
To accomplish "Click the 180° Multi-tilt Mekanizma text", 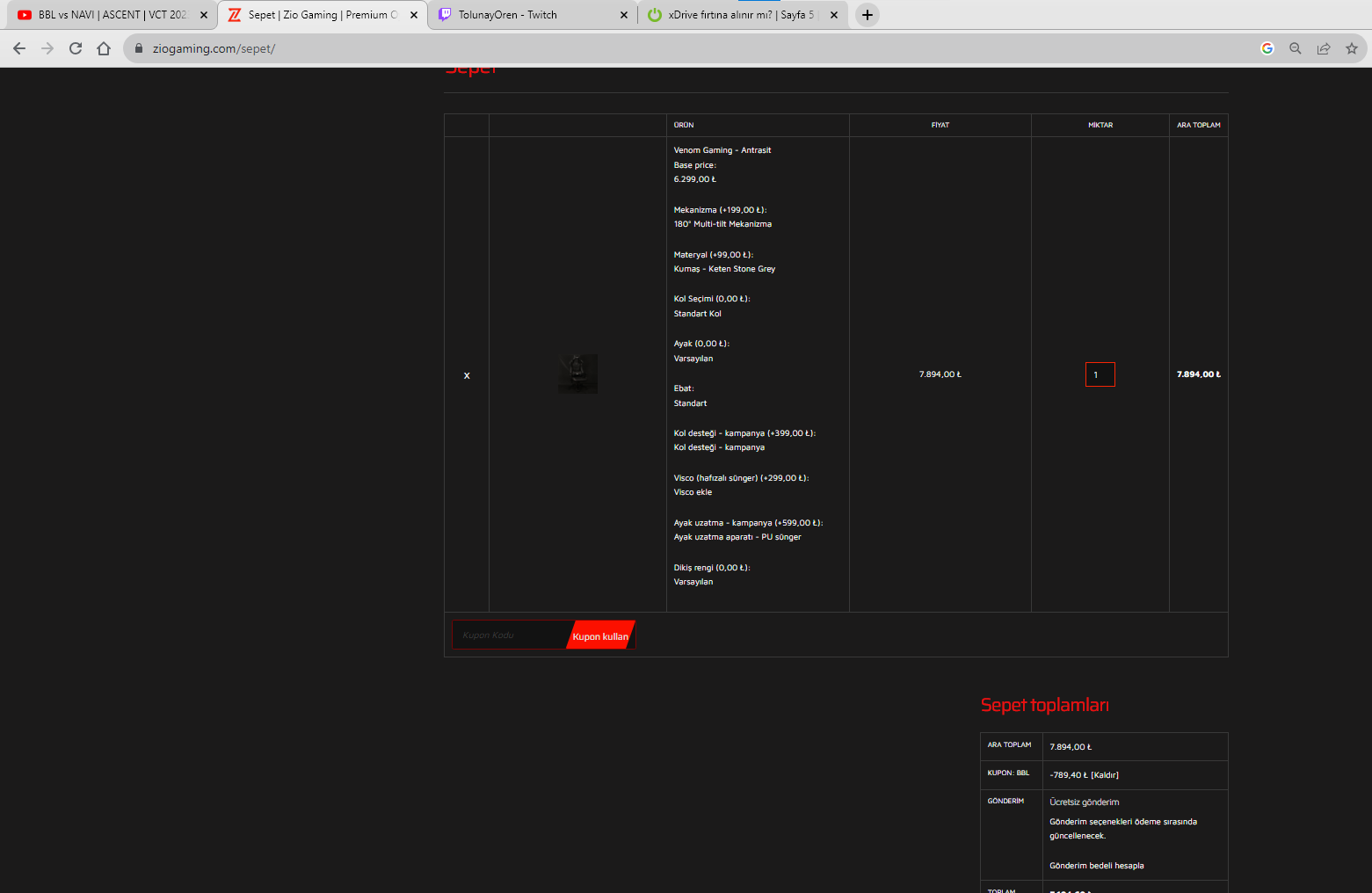I will [x=722, y=224].
